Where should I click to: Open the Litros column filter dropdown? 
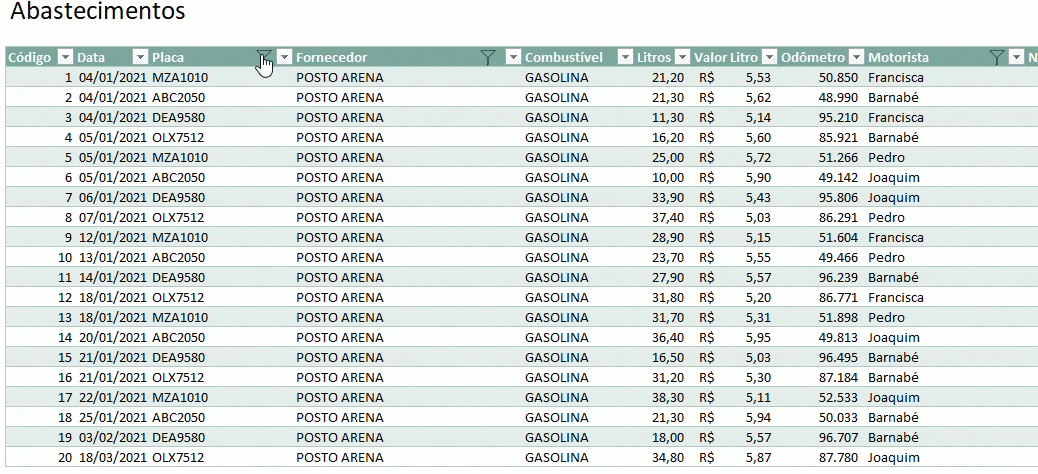coord(683,57)
